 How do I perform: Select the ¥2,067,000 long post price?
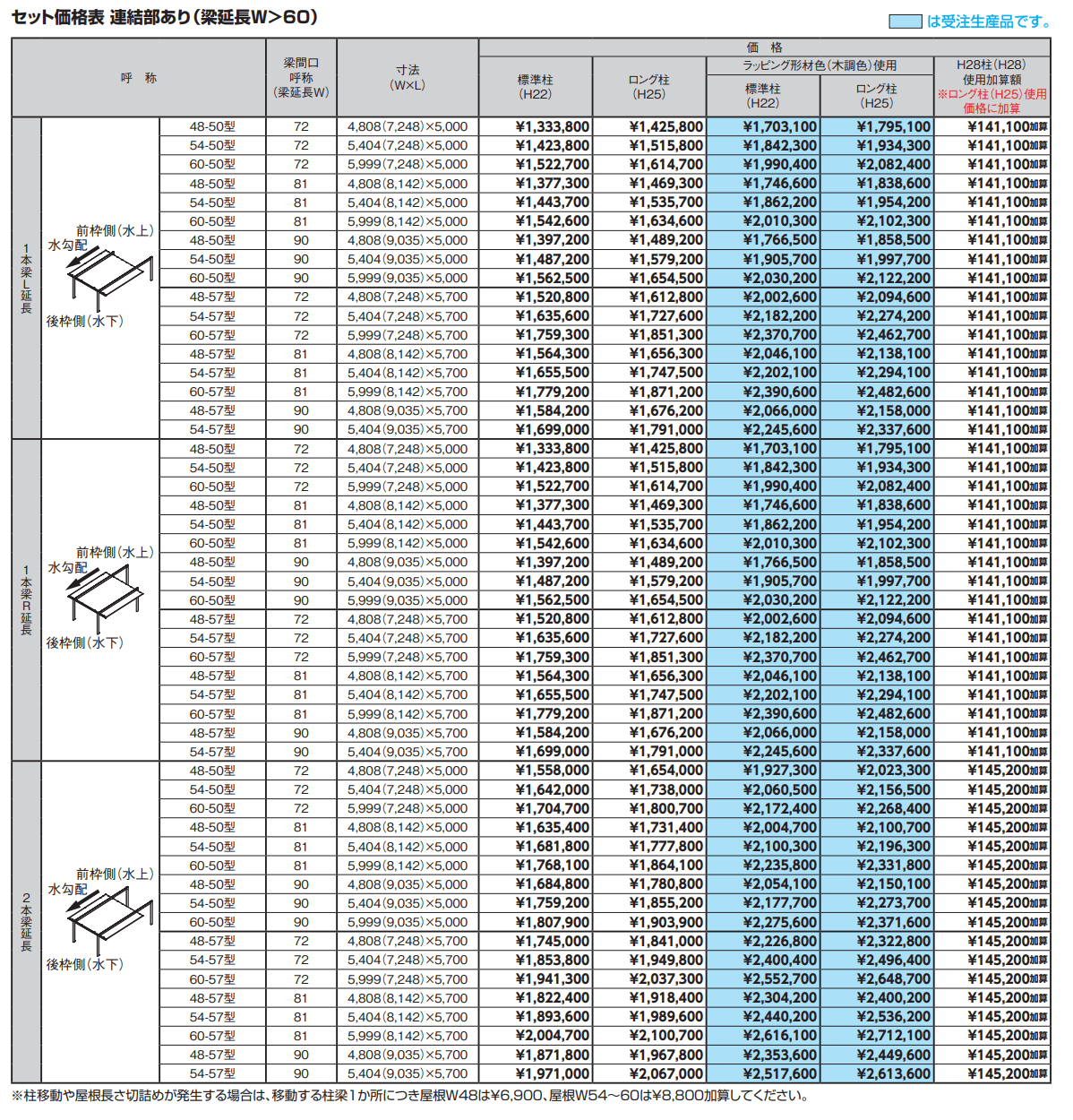(x=665, y=1073)
